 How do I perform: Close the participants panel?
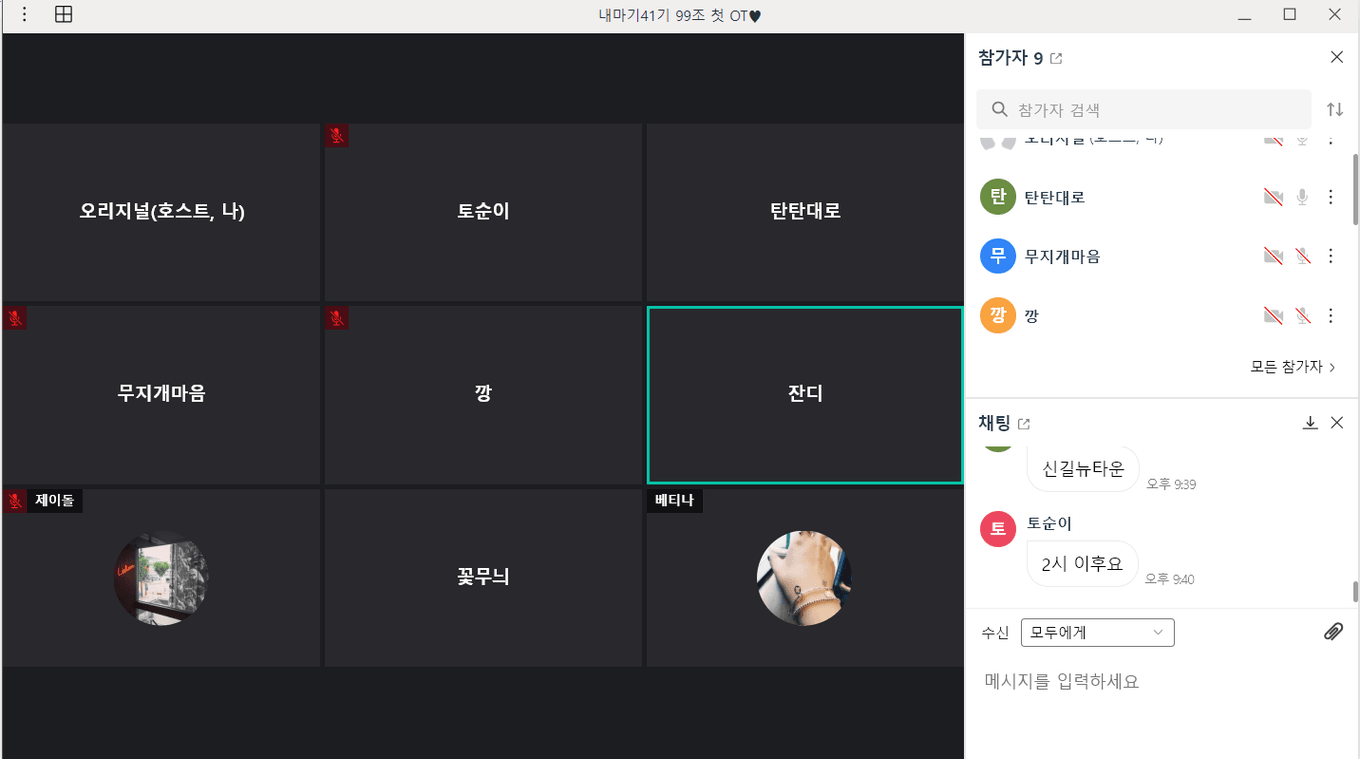1337,57
